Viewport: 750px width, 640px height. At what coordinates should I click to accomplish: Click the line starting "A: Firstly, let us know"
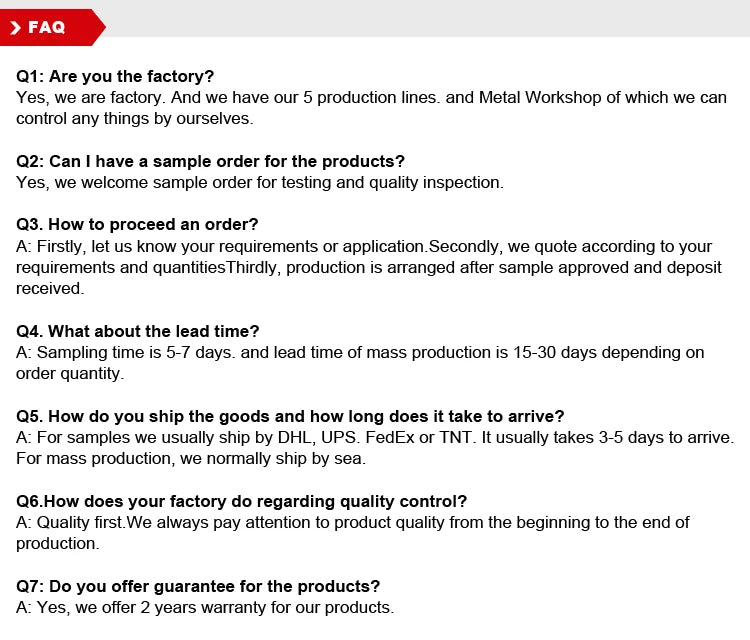click(x=364, y=246)
